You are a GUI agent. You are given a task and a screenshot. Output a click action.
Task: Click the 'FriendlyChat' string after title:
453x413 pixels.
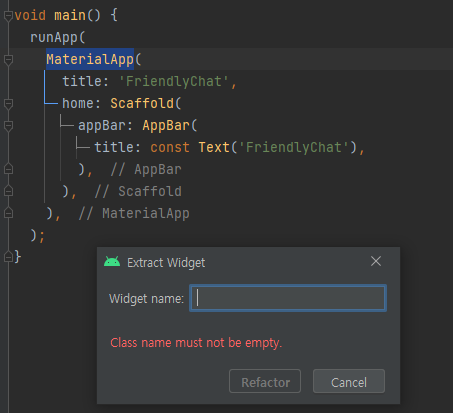pos(174,81)
